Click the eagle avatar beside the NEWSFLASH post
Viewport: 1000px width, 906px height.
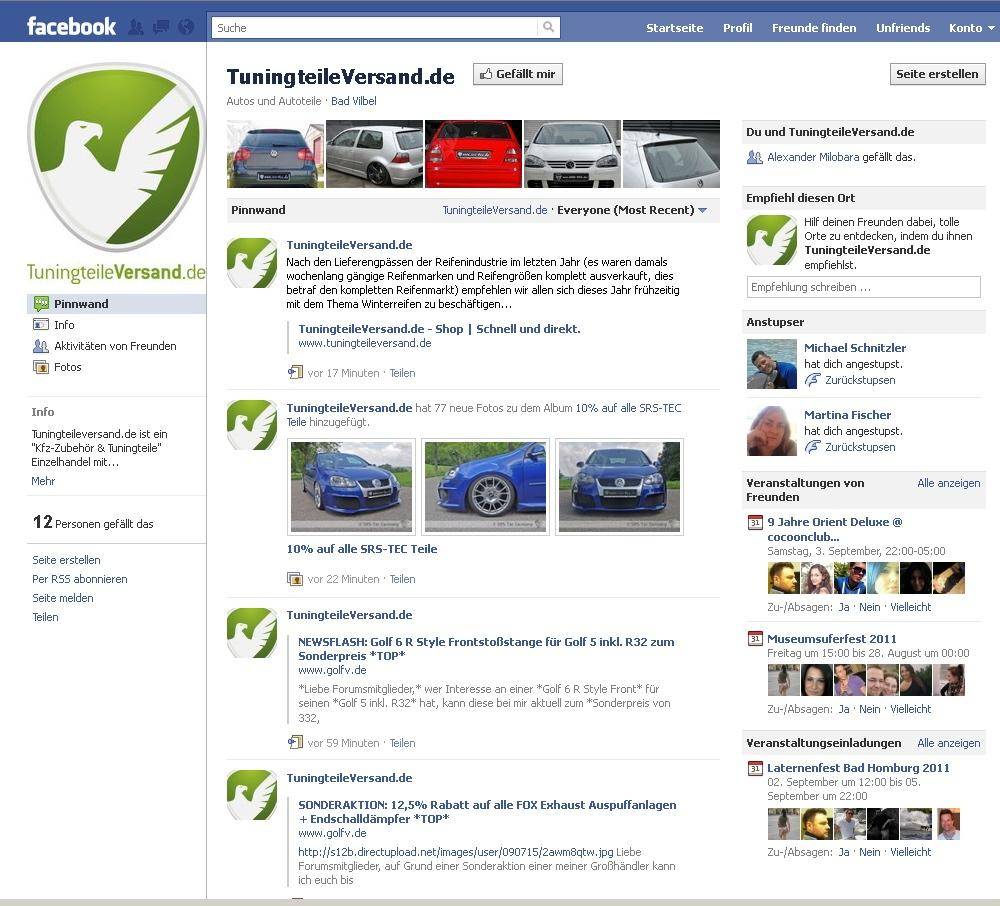pyautogui.click(x=252, y=633)
